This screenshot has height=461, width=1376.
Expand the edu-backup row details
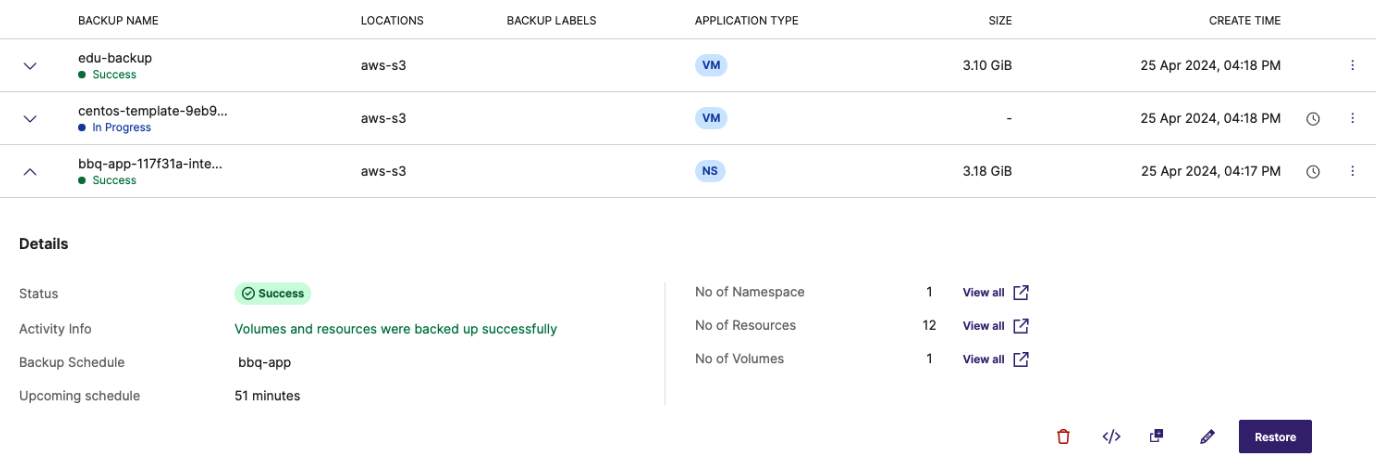click(x=30, y=66)
